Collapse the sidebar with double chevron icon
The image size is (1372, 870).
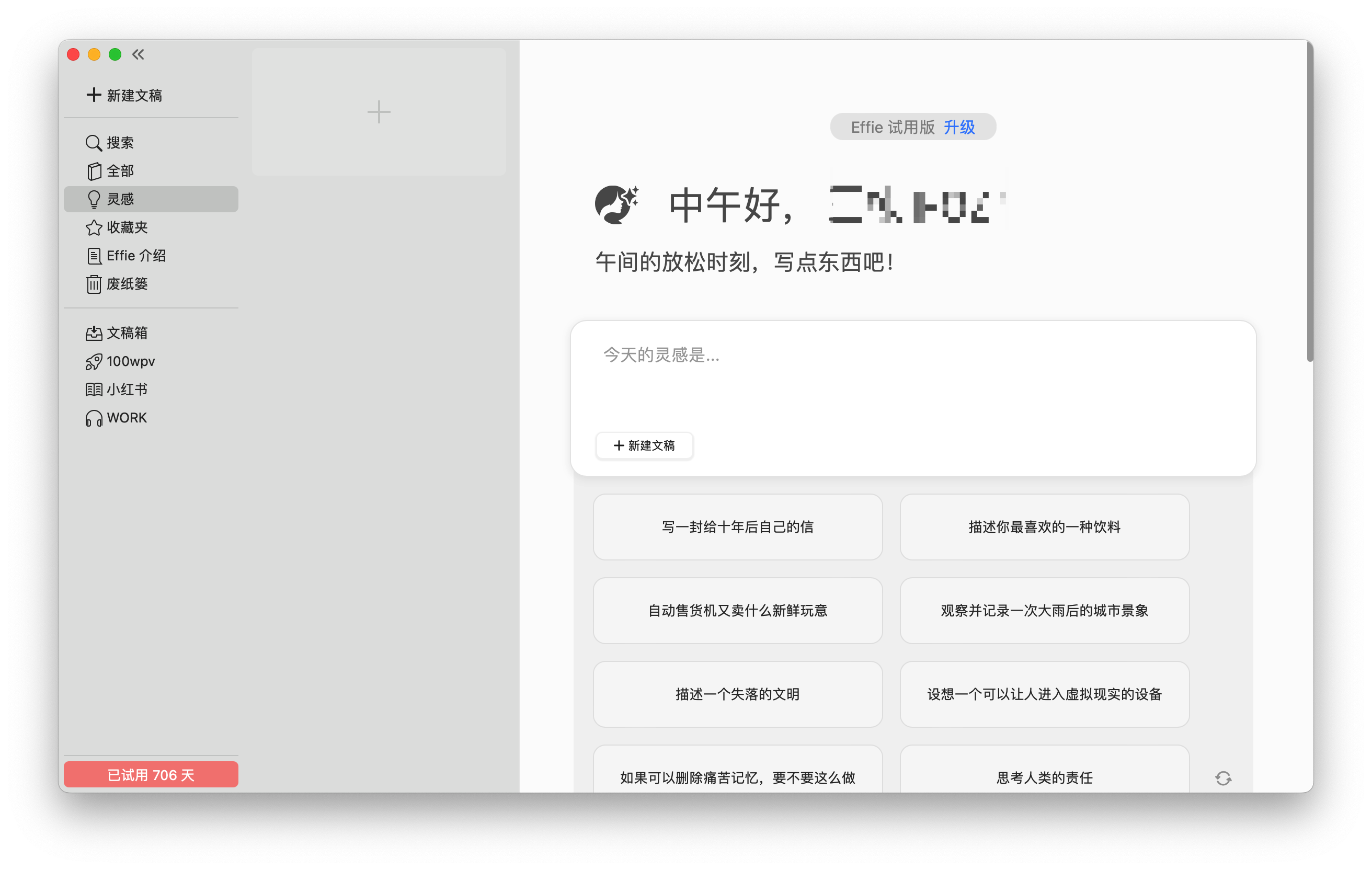138,55
